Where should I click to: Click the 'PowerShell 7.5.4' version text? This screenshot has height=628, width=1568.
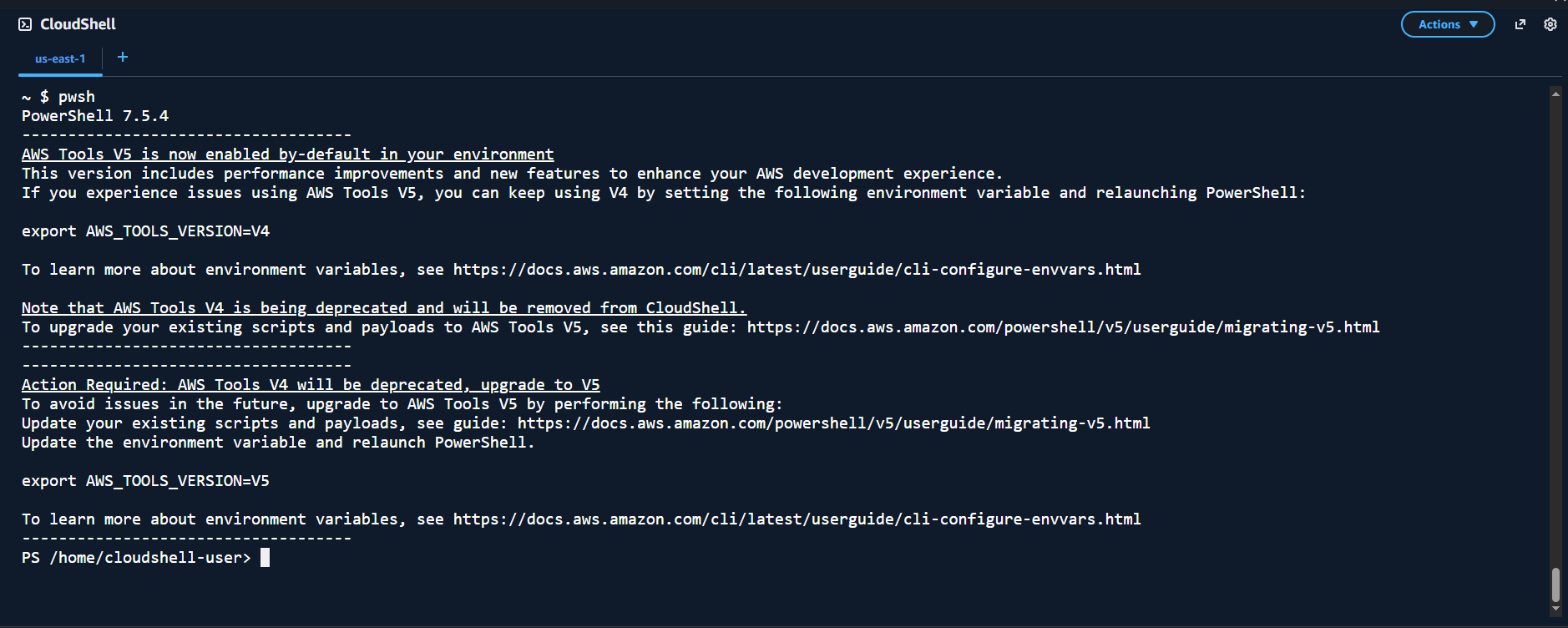(95, 116)
